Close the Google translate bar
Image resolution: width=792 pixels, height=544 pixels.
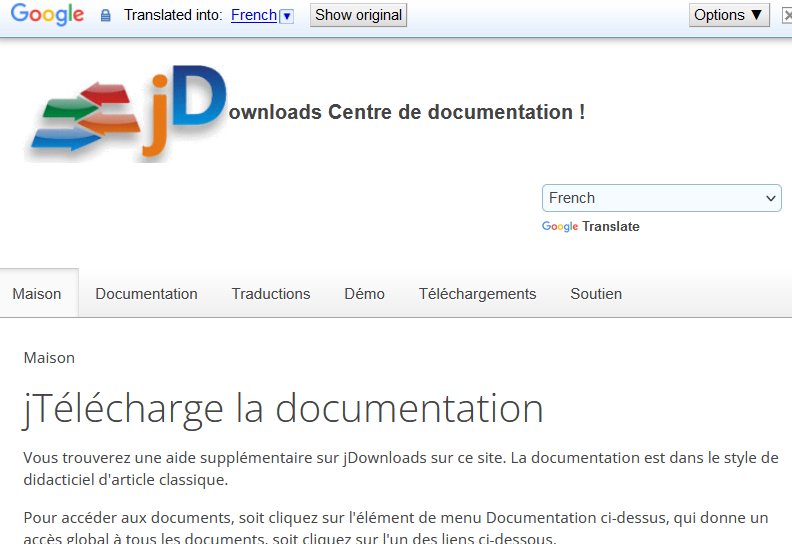[x=787, y=16]
